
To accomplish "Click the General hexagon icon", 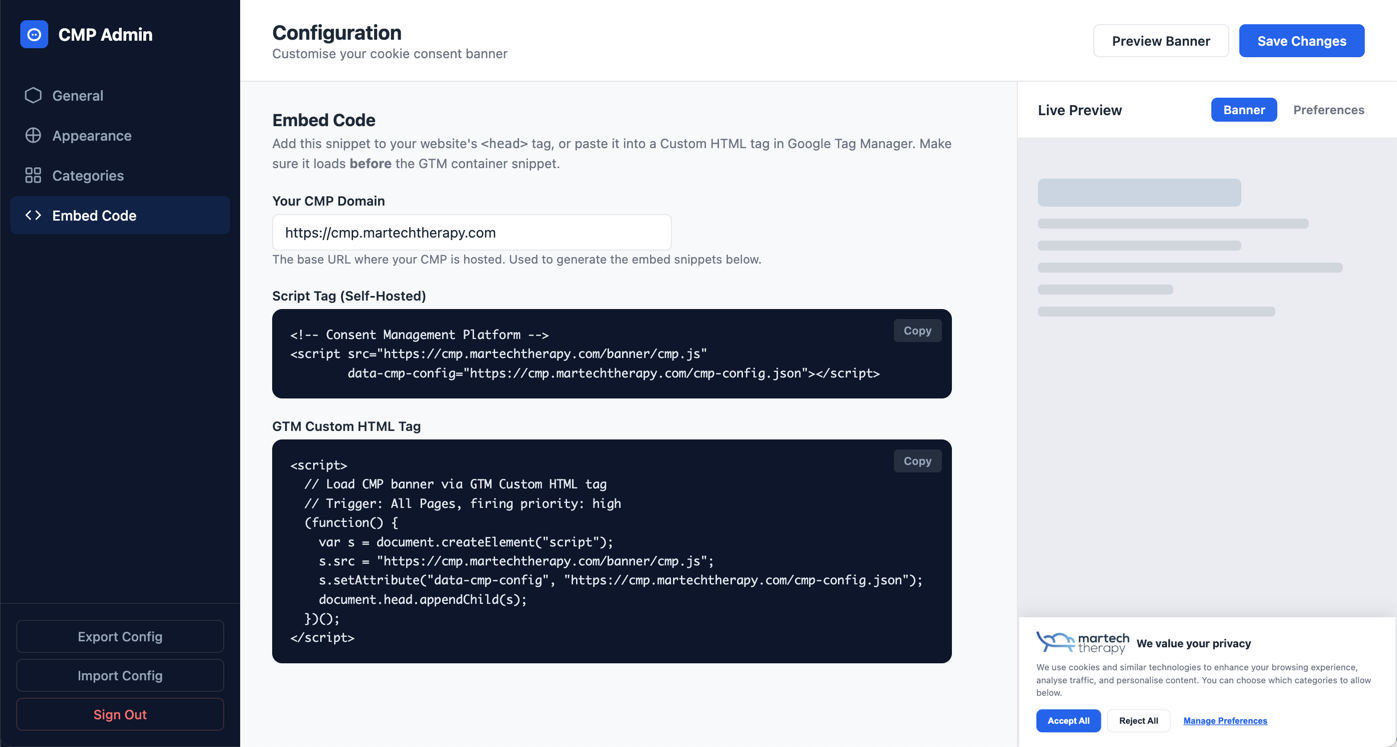I will pos(33,95).
